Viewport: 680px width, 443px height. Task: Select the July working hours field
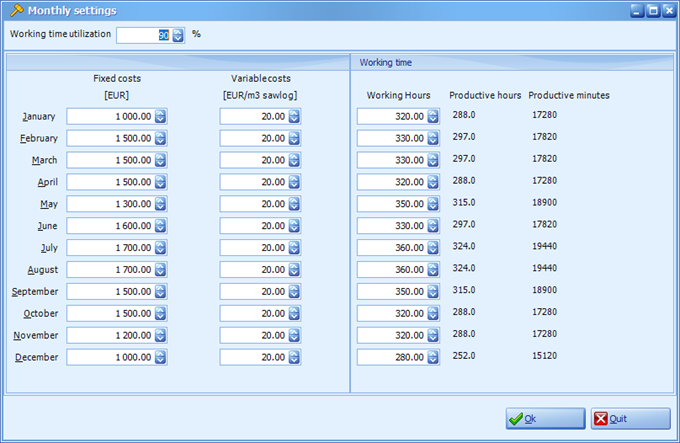click(398, 248)
